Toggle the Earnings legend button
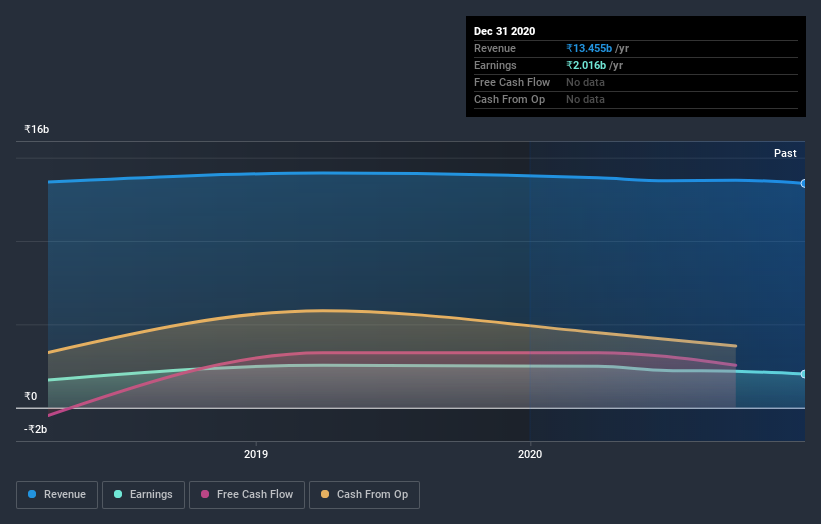821x524 pixels. (143, 495)
